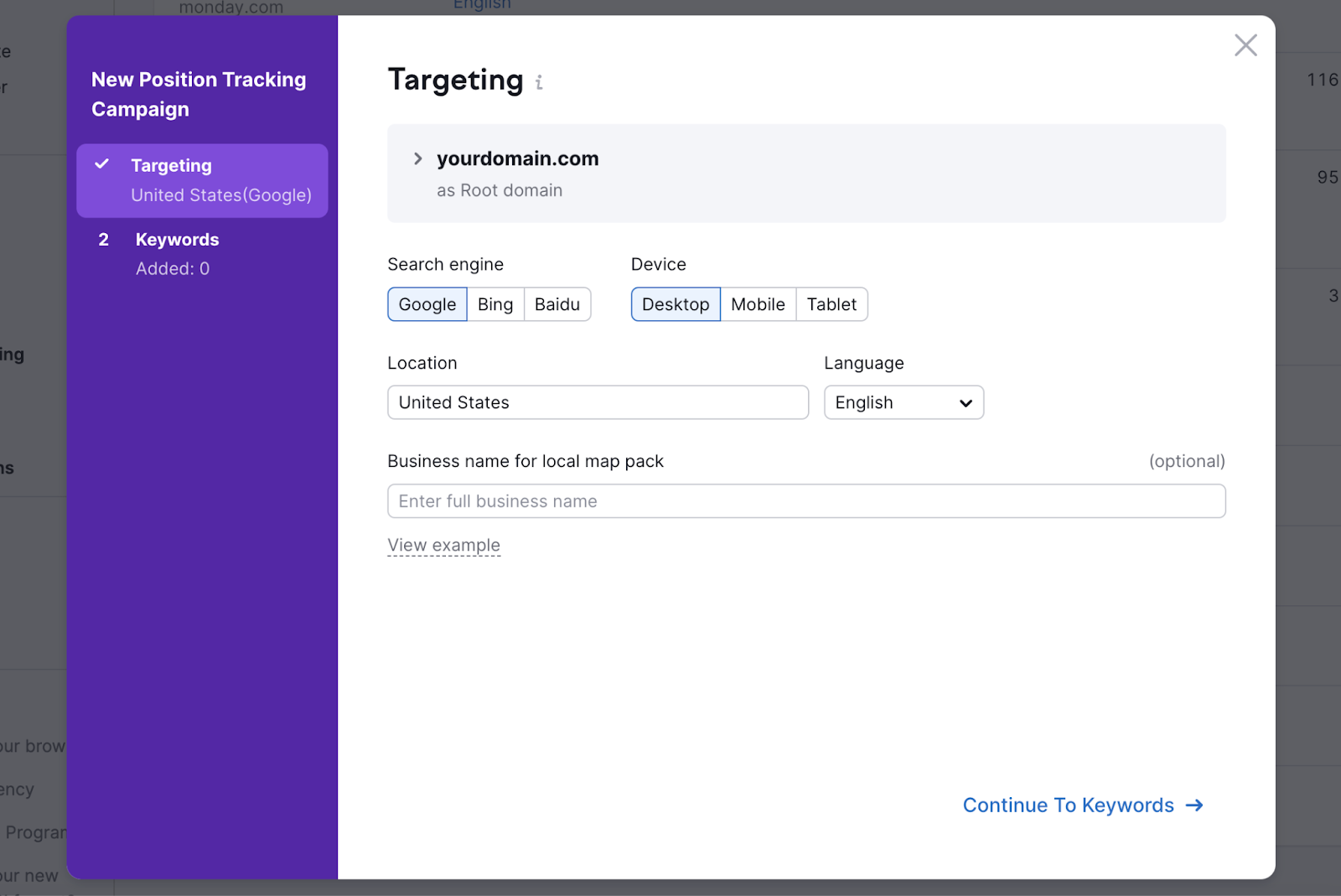Viewport: 1341px width, 896px height.
Task: Open the Language dropdown
Action: (903, 402)
